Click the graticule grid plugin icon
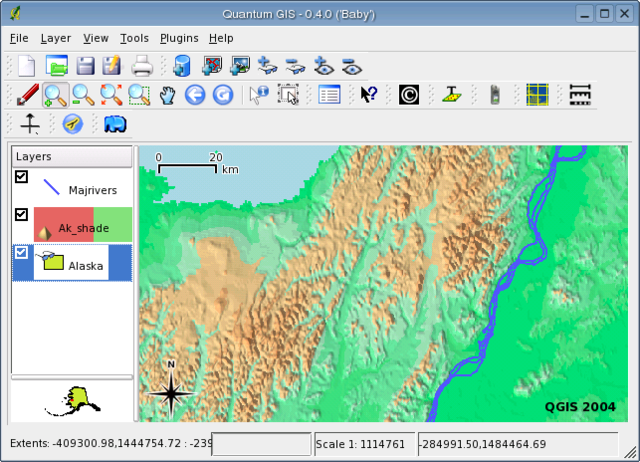640x462 pixels. (x=538, y=95)
